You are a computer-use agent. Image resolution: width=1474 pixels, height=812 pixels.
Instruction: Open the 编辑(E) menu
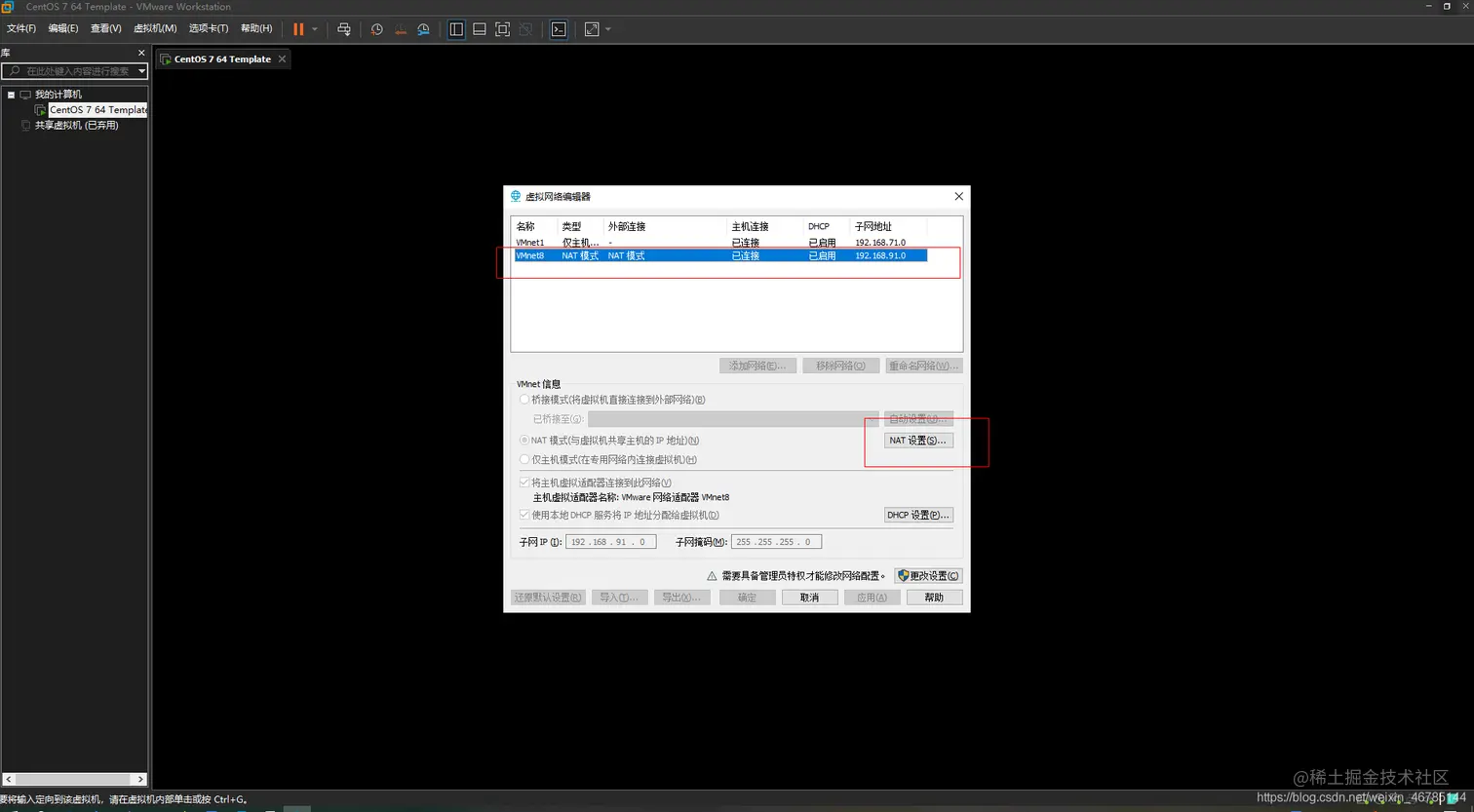click(63, 29)
